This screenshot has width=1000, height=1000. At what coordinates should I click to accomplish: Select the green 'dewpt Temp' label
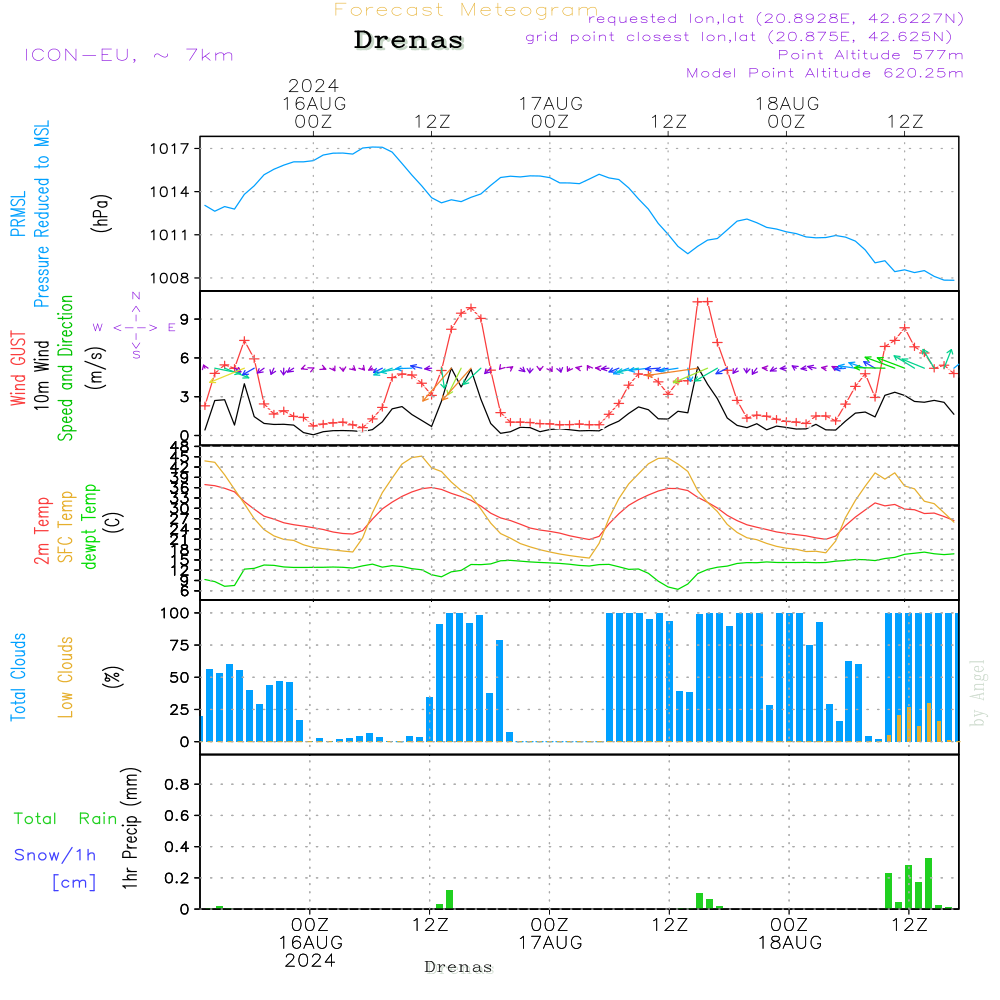(x=89, y=527)
